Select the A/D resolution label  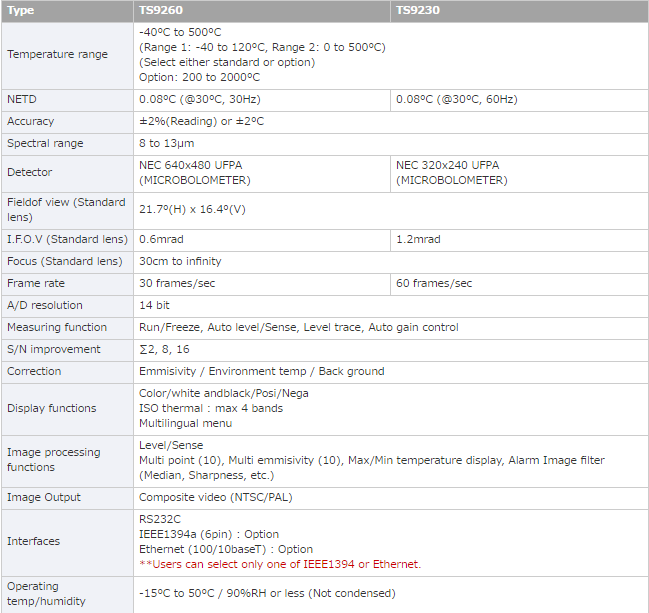(x=45, y=305)
